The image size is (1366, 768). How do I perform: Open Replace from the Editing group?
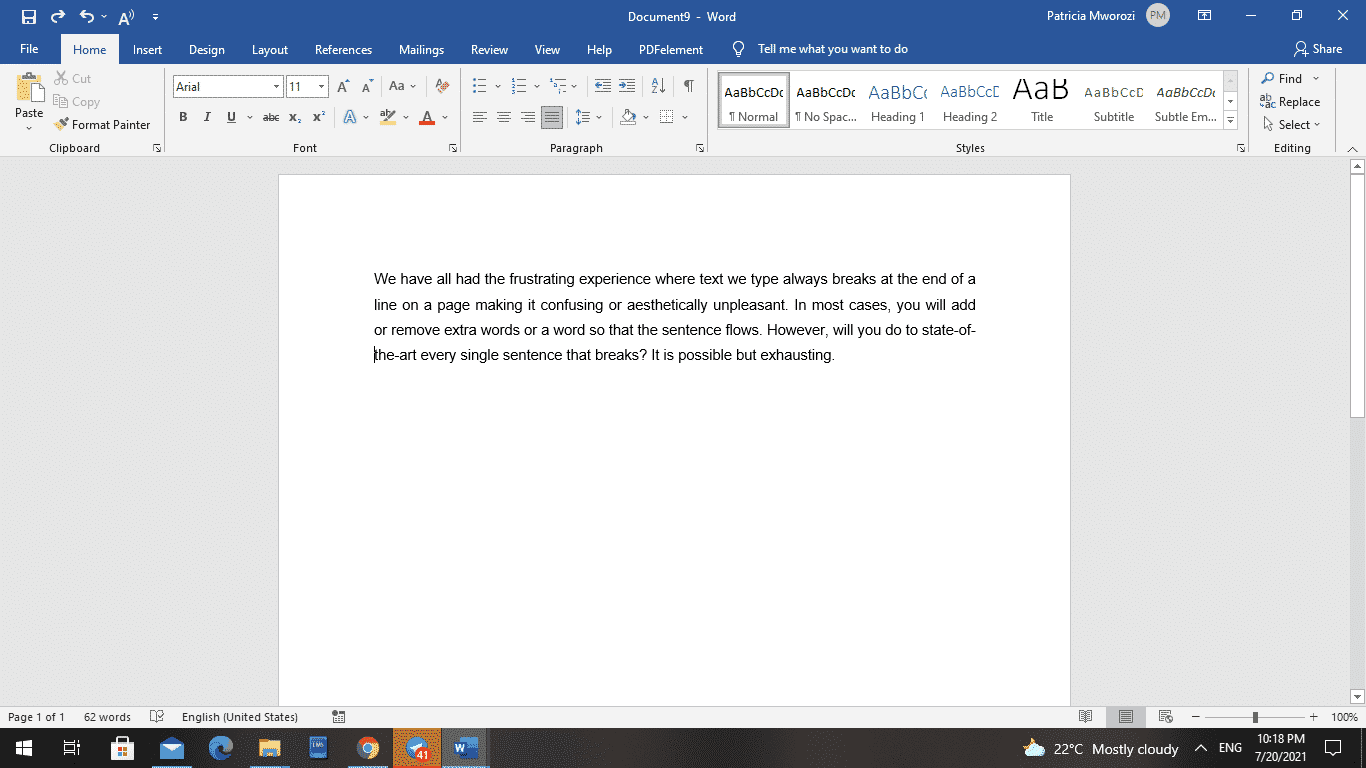[x=1291, y=101]
